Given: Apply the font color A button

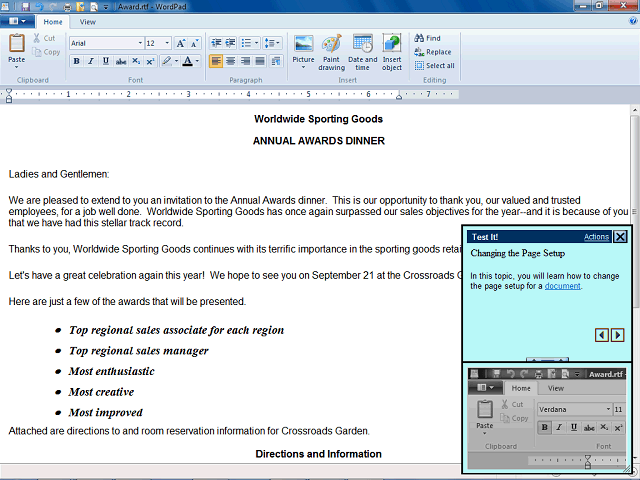Looking at the screenshot, I should click(187, 61).
